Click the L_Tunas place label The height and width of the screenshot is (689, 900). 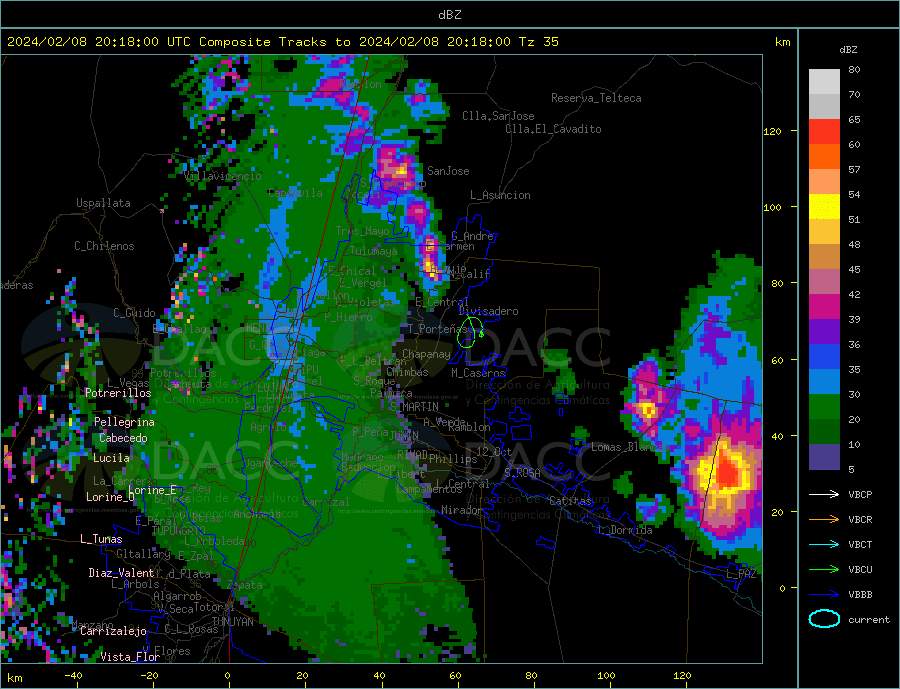point(101,539)
